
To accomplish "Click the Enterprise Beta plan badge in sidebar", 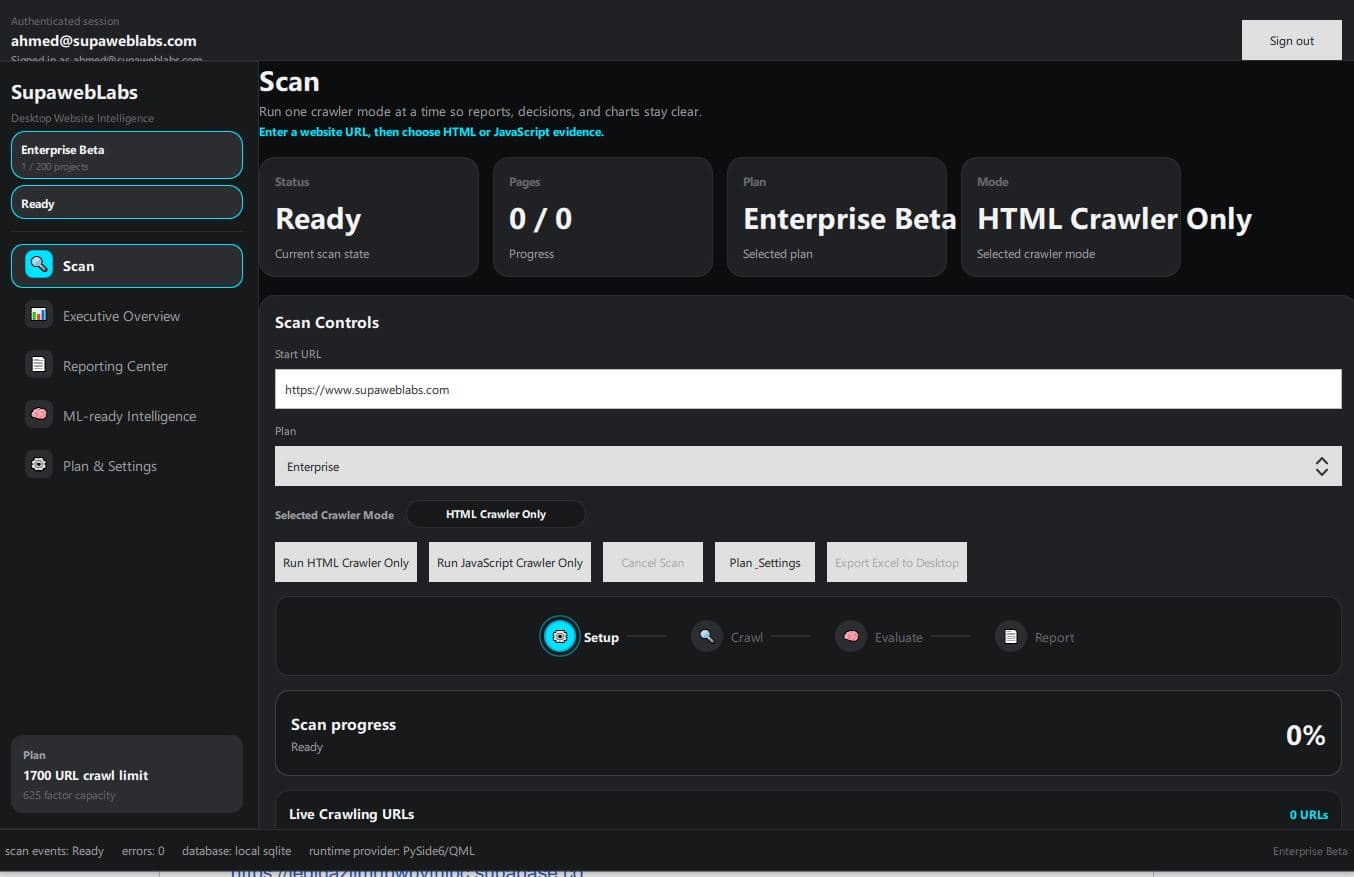I will point(127,155).
